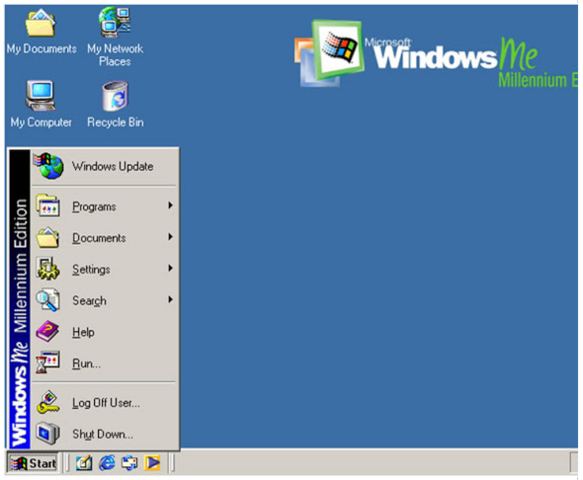Click the Search magnifier icon in Start menu
This screenshot has width=583, height=480.
click(48, 300)
